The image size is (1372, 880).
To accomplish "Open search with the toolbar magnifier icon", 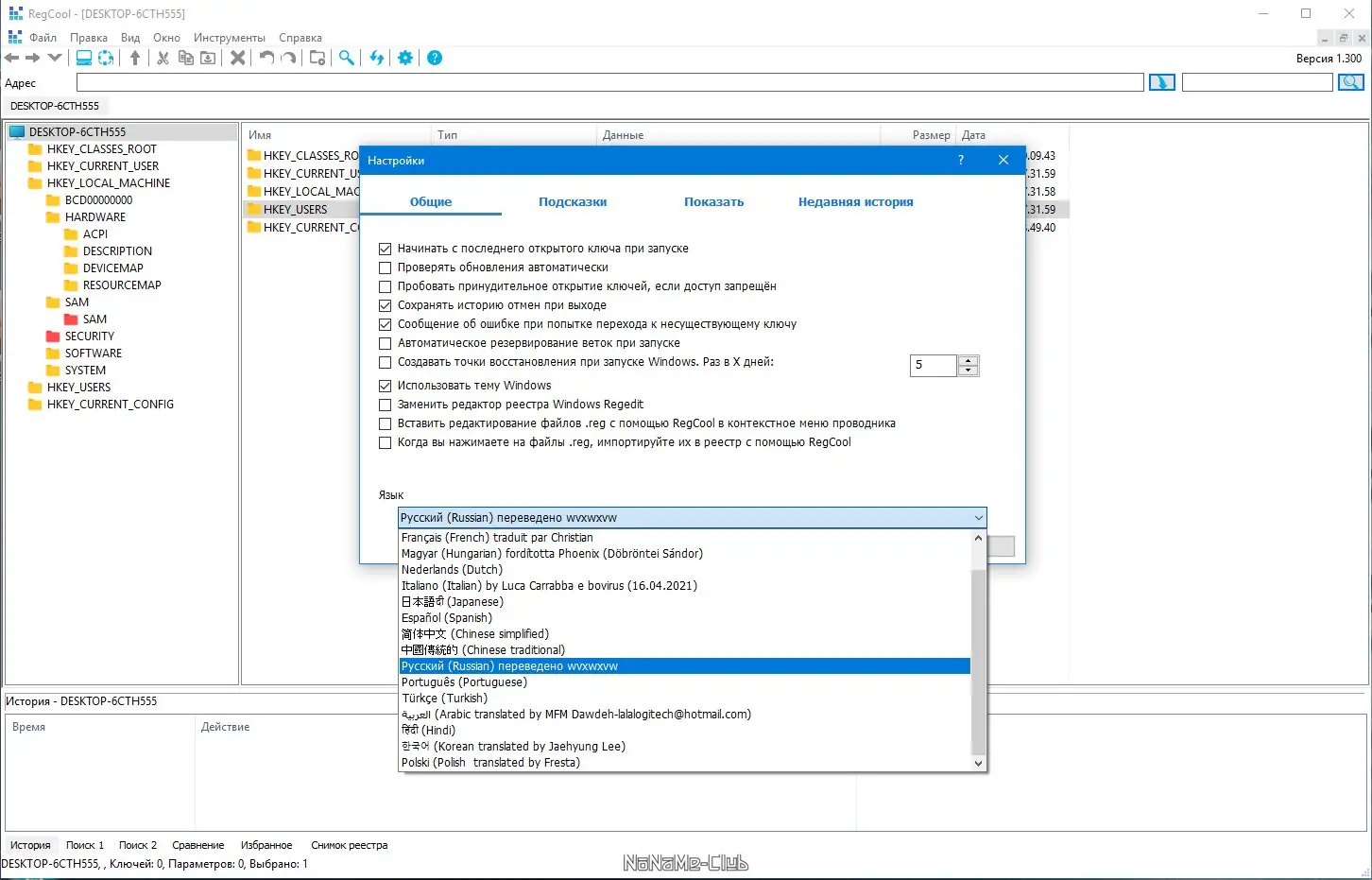I will (347, 58).
